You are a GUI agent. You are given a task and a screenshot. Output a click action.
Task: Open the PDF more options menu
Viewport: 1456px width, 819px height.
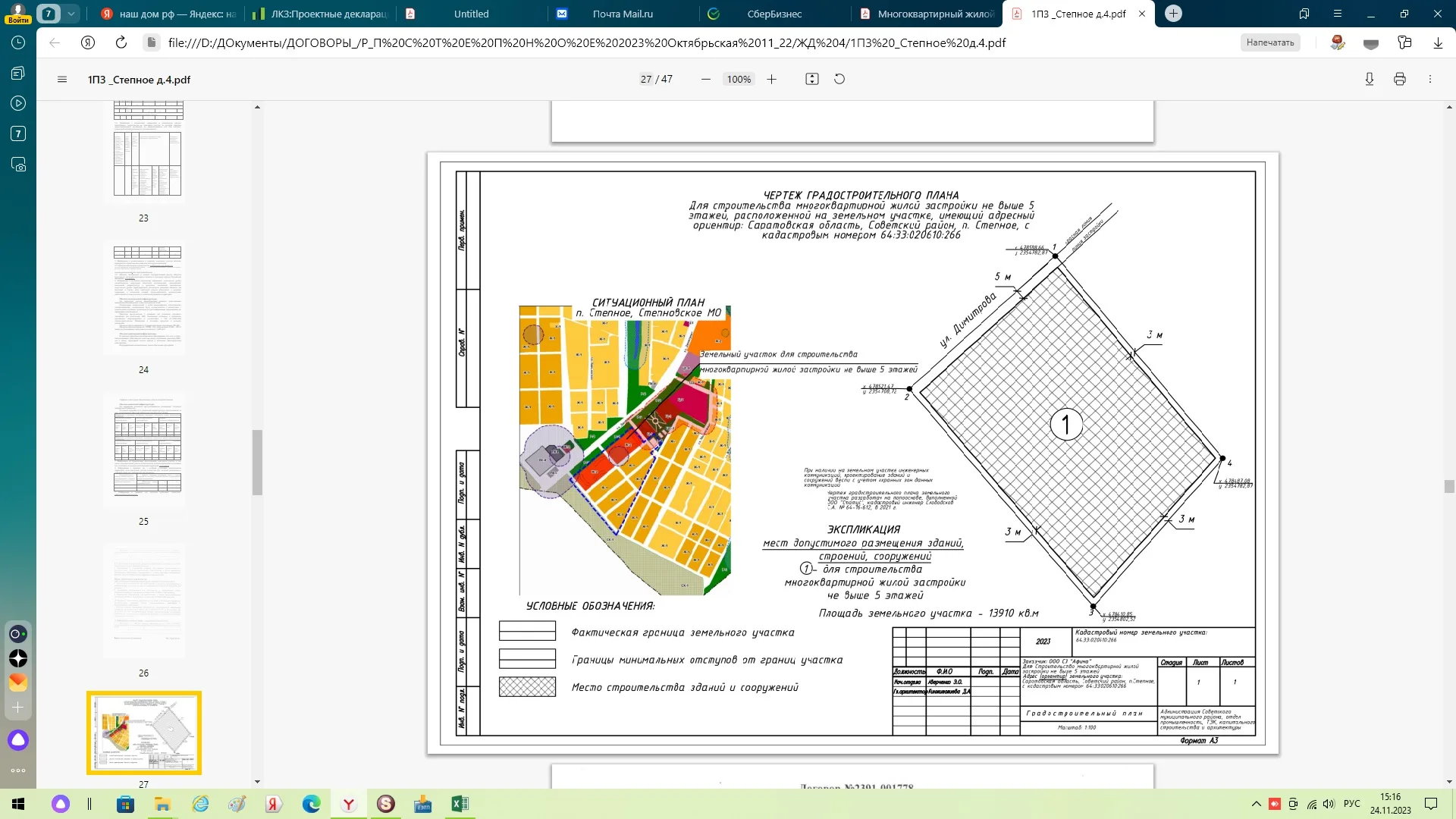1430,80
